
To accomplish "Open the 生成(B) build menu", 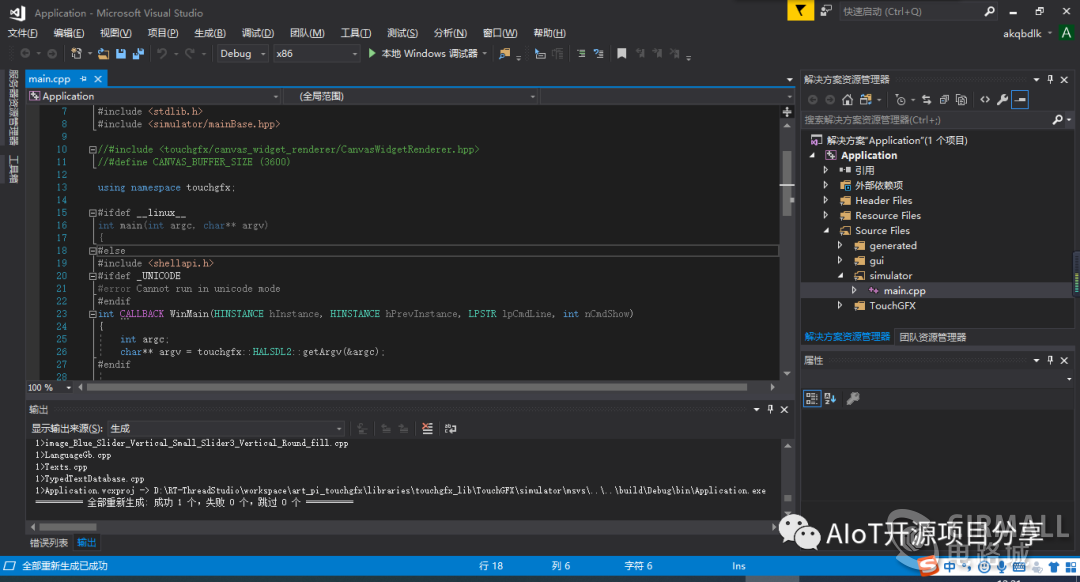I will 210,33.
